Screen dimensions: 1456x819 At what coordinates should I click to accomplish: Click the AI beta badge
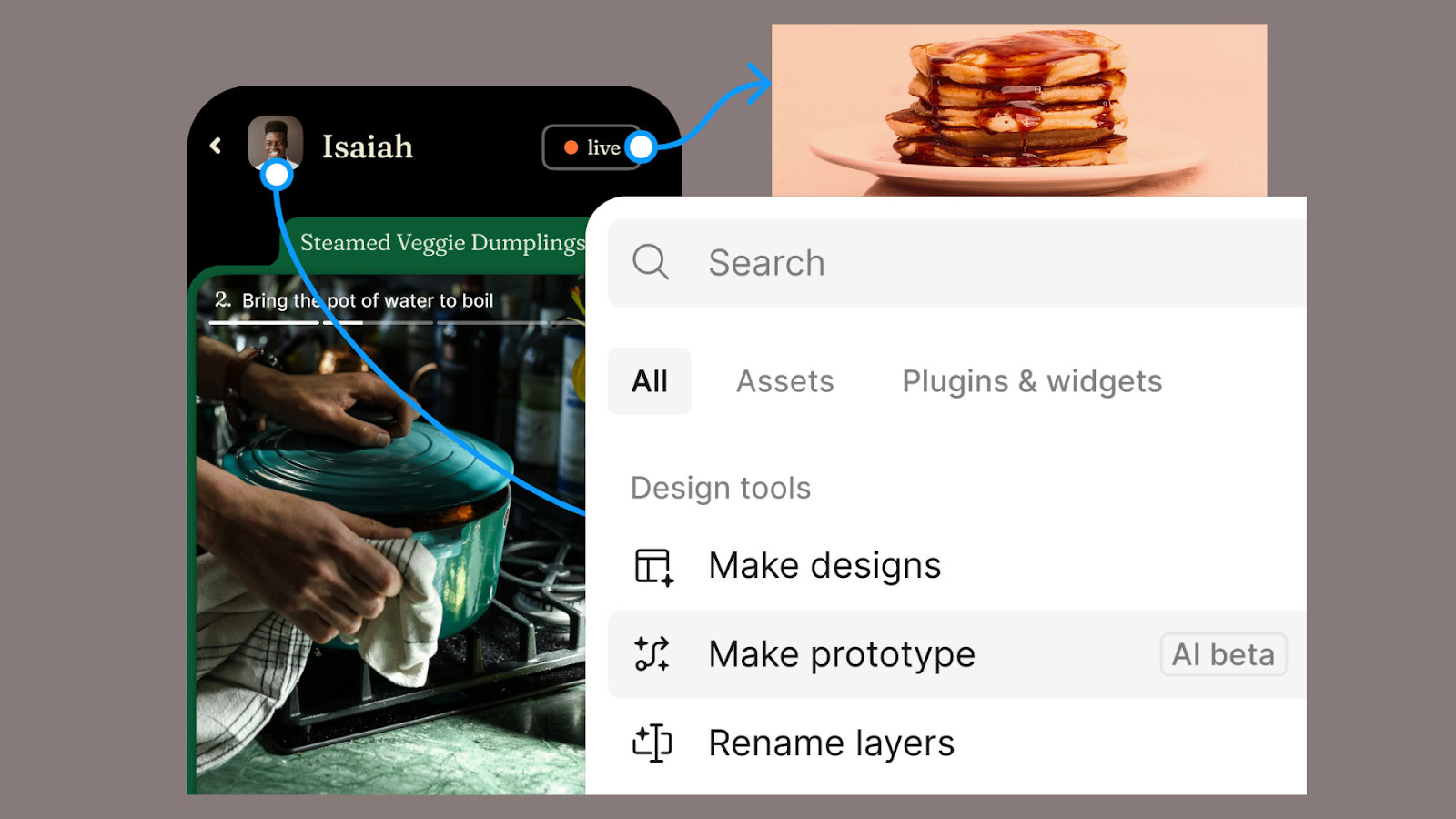1224,654
